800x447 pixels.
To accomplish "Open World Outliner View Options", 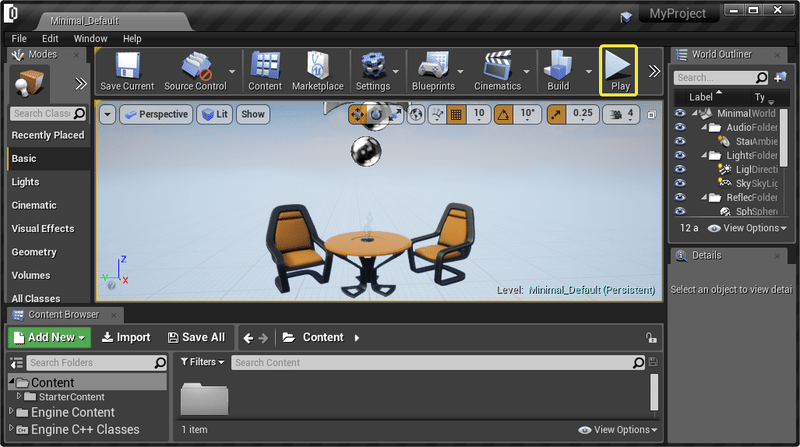I will coord(747,228).
